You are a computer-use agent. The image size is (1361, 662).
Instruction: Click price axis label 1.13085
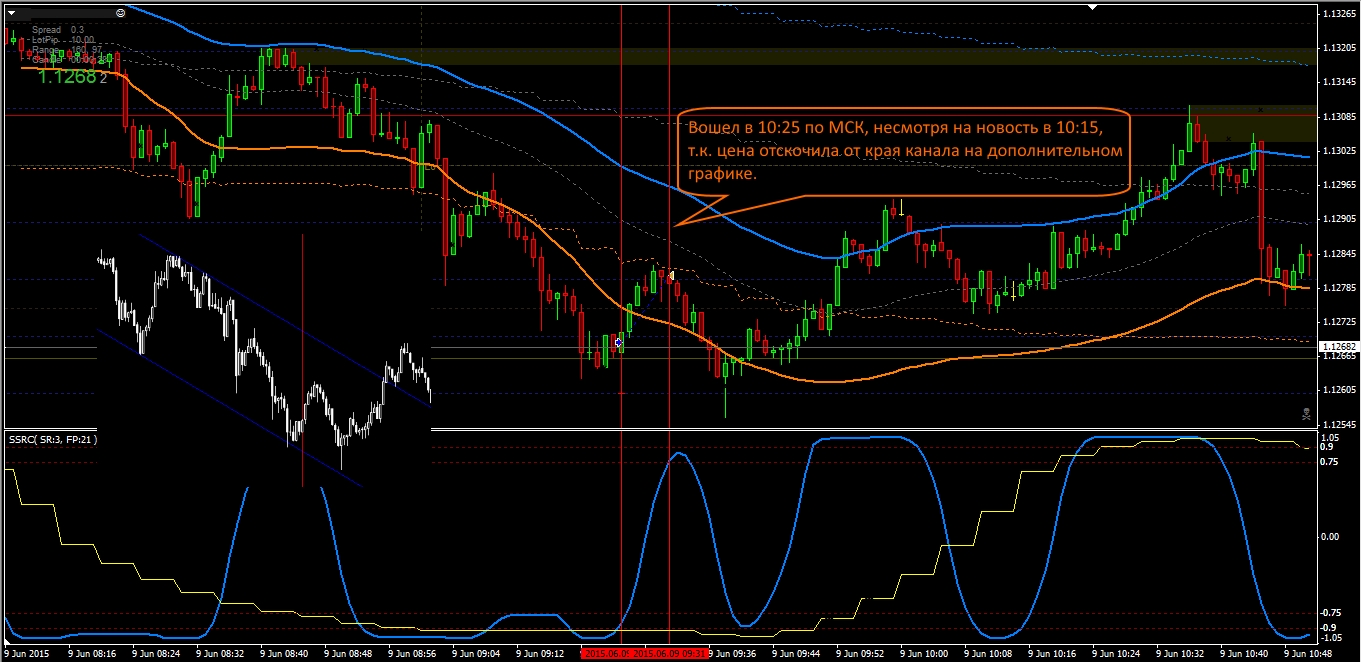(1338, 117)
